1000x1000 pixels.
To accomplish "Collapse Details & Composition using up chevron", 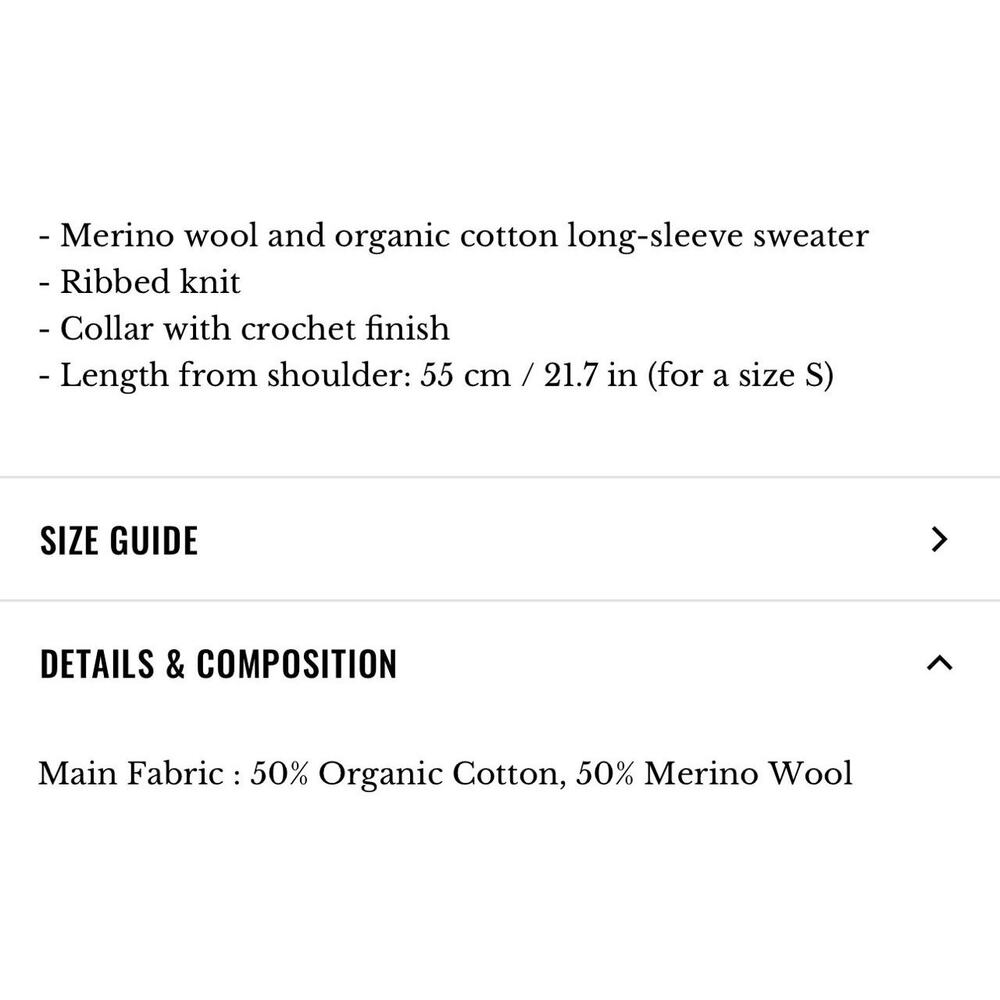I will 939,663.
